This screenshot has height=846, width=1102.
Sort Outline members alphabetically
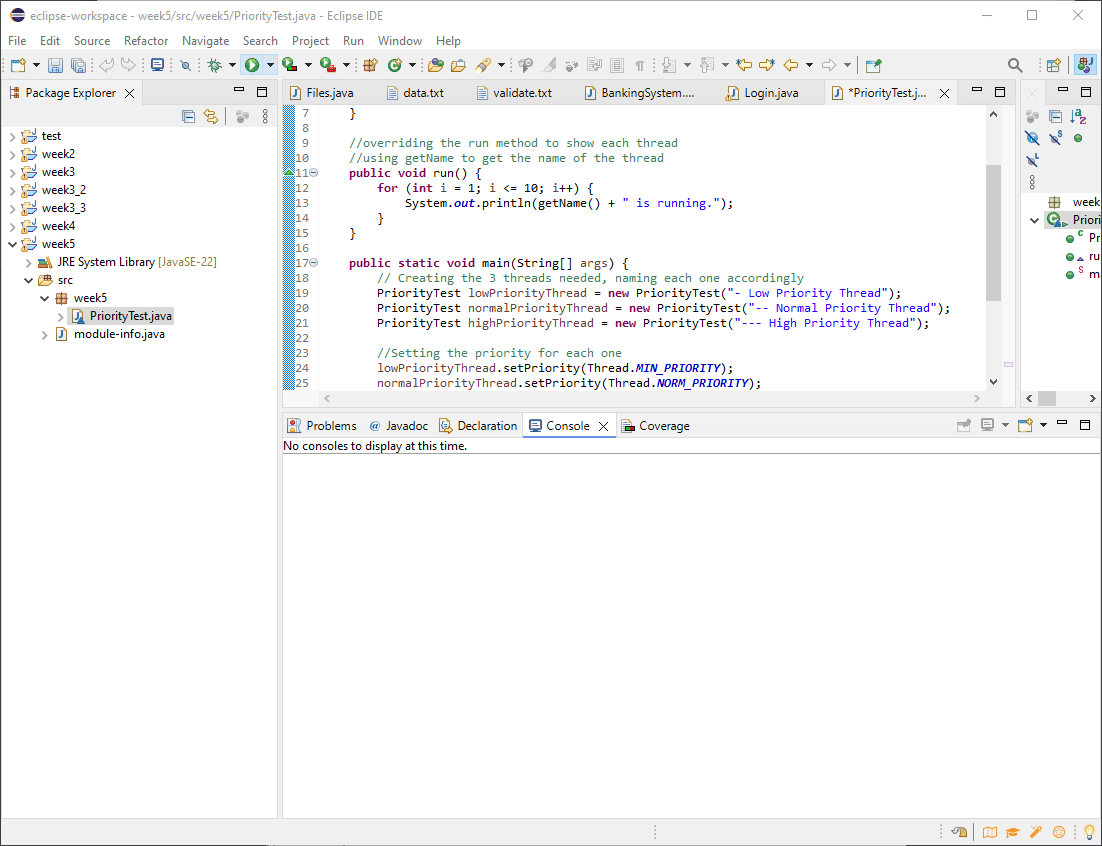1078,116
